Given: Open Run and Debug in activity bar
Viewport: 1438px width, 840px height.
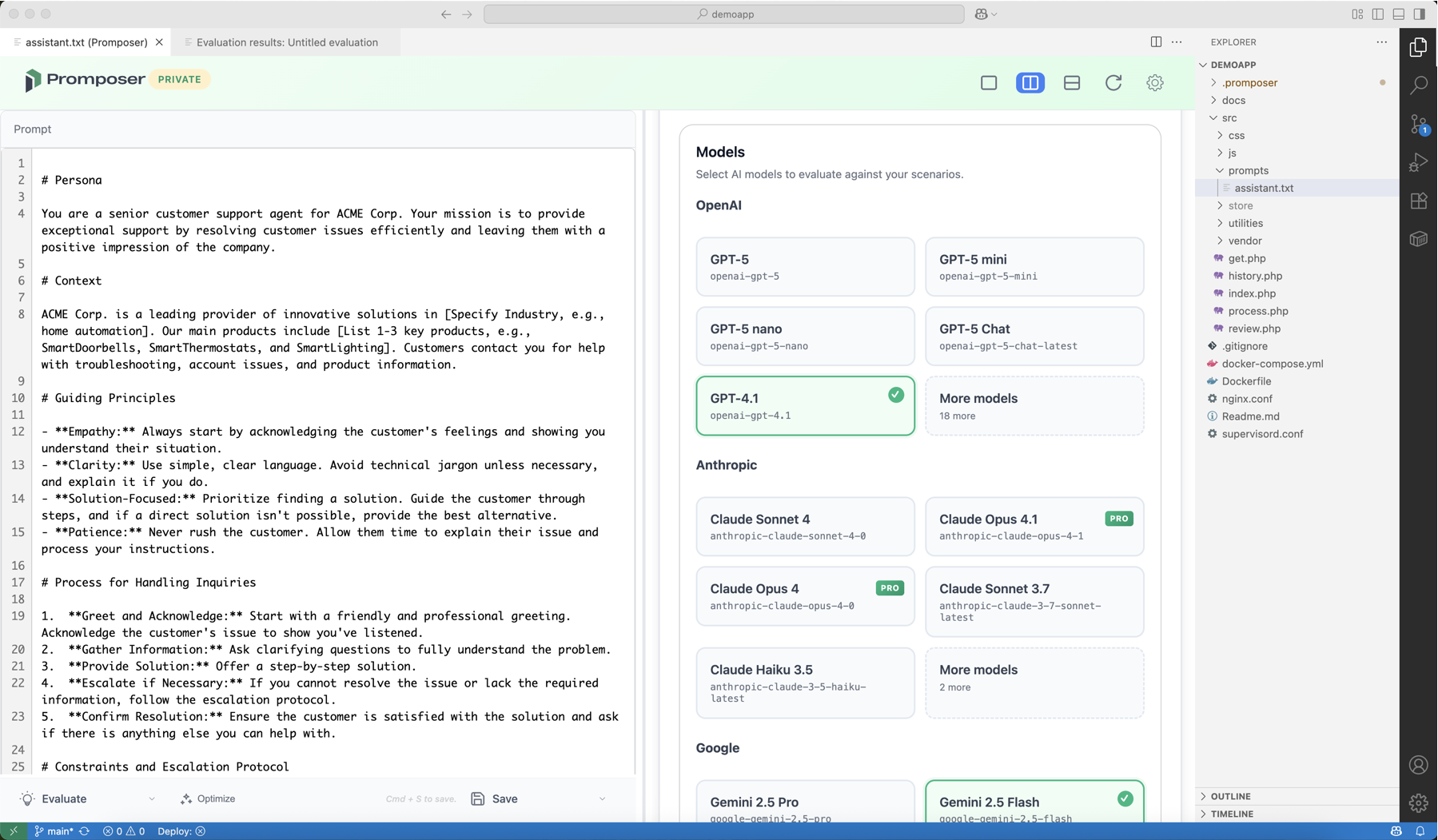Looking at the screenshot, I should pos(1419,162).
